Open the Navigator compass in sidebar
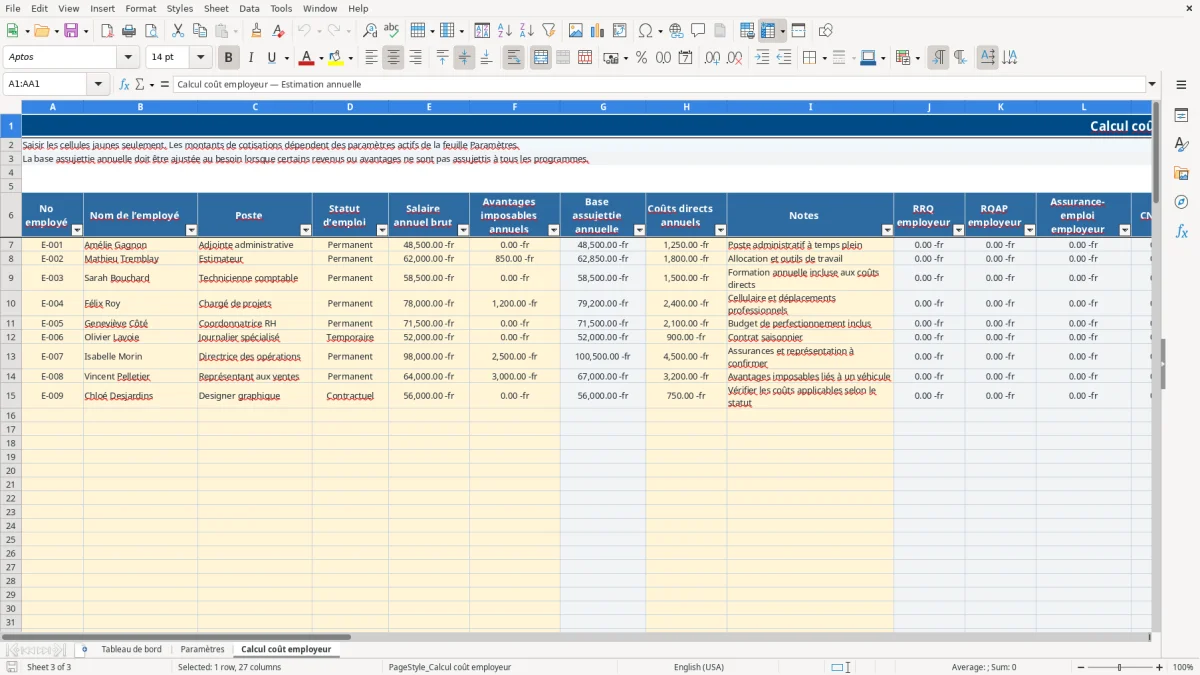This screenshot has height=675, width=1200. coord(1181,202)
